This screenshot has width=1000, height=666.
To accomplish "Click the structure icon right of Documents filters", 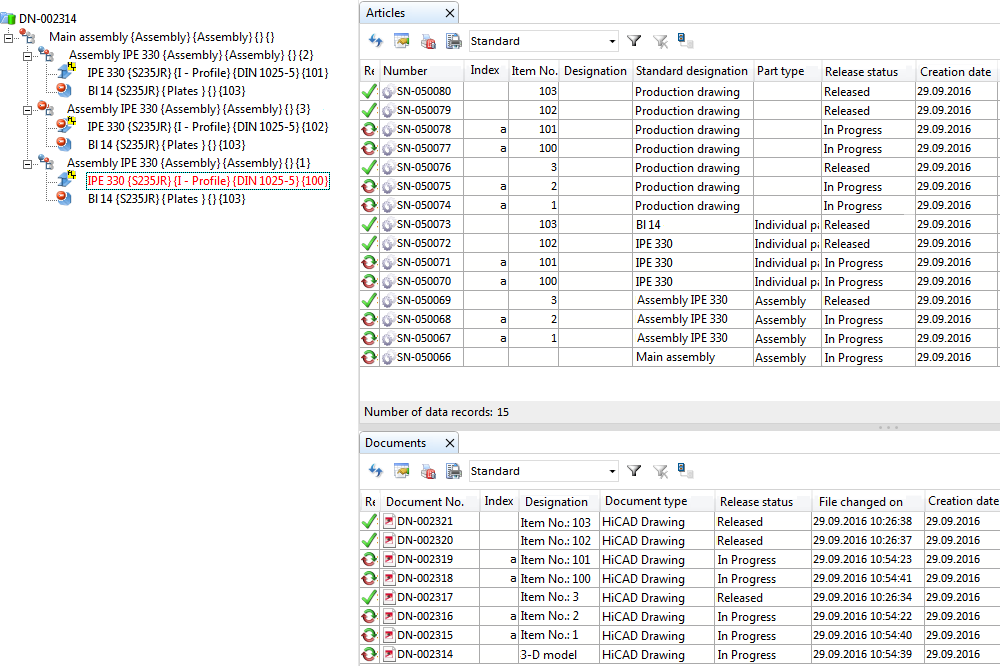I will 686,471.
